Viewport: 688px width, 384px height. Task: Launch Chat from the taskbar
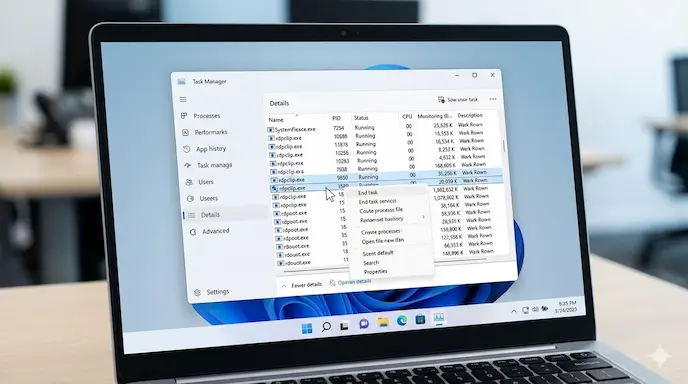[x=364, y=324]
